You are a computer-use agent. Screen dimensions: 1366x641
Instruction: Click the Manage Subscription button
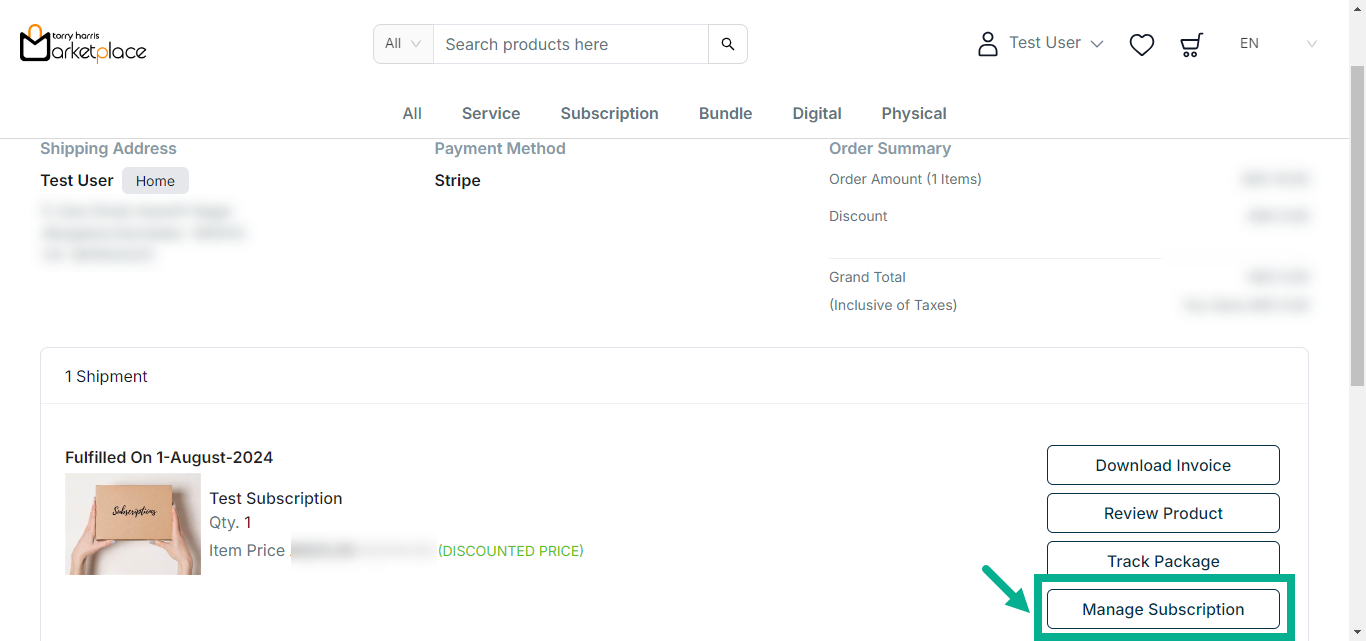1162,609
